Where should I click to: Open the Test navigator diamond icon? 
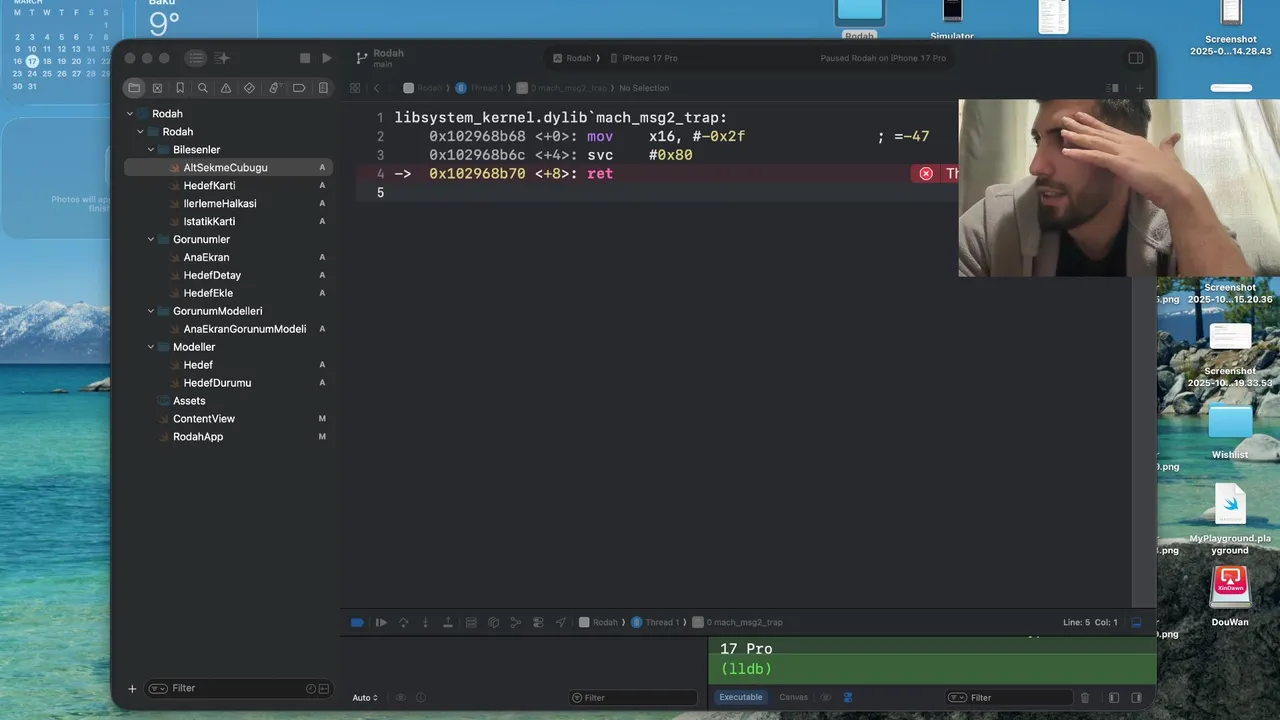[250, 88]
